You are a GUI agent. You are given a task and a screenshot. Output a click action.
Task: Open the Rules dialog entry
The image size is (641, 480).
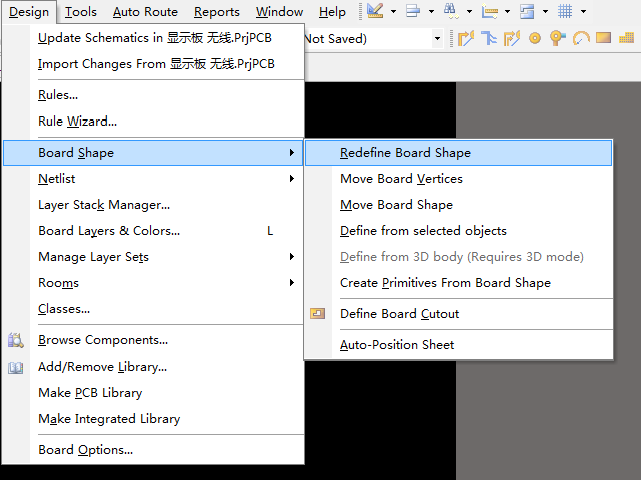(x=154, y=95)
